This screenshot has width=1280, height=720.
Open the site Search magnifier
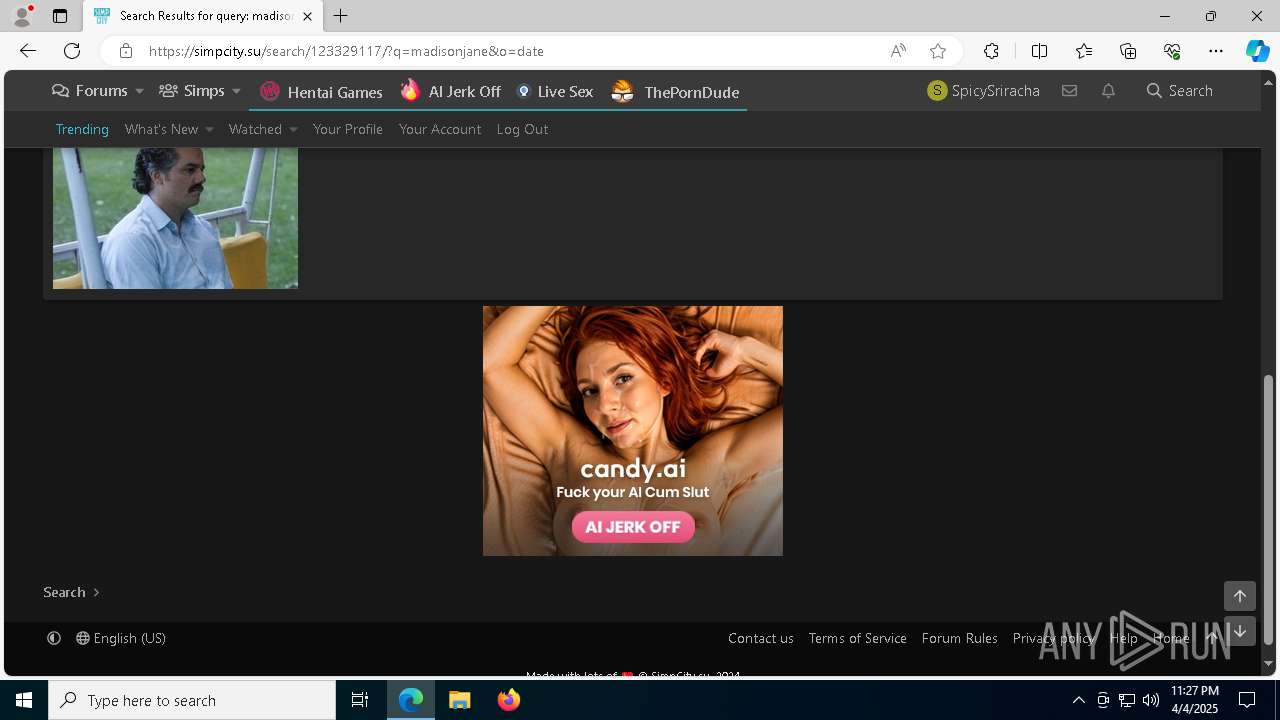[1180, 91]
